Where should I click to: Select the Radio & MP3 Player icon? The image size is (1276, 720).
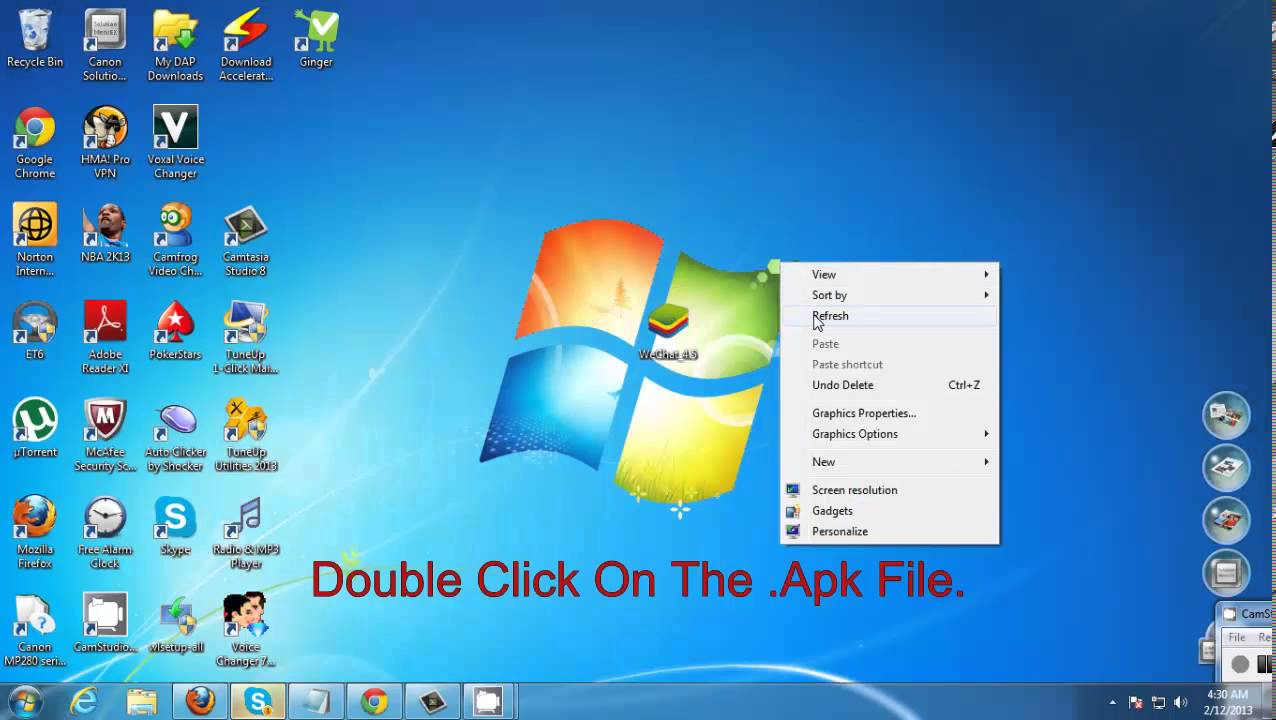(x=246, y=534)
